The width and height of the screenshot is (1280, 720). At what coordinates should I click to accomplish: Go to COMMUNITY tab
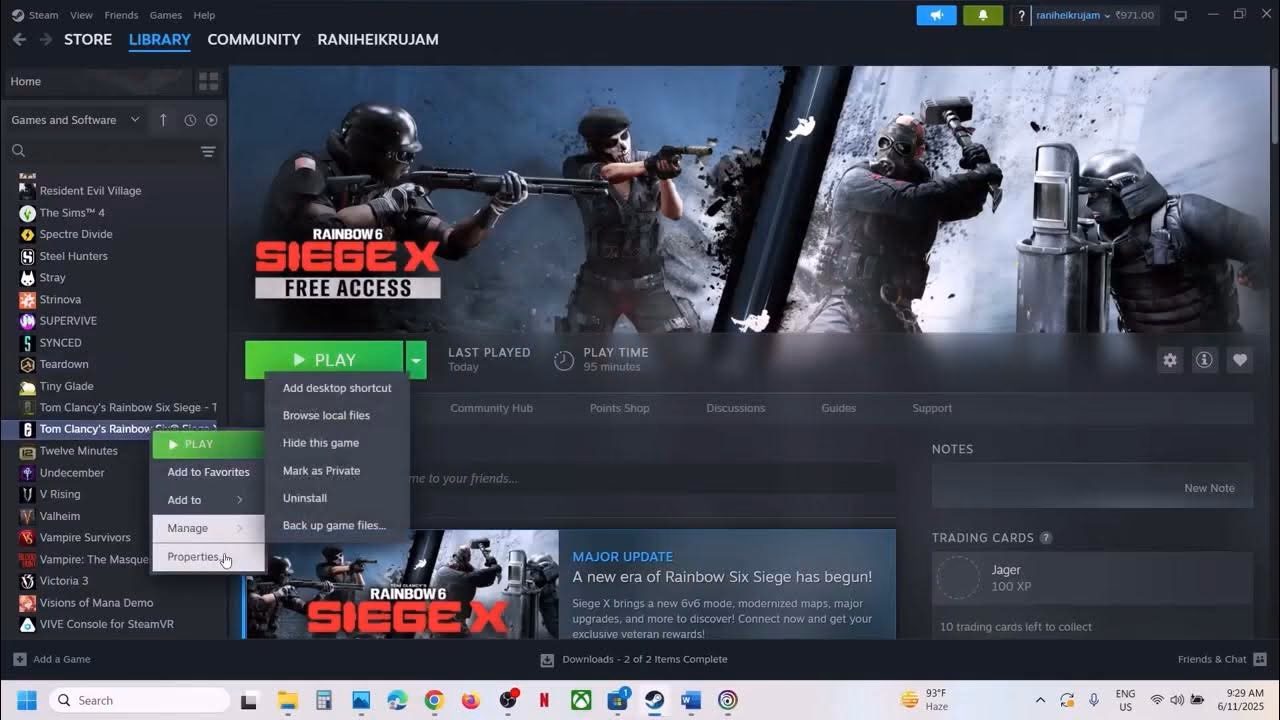[254, 39]
